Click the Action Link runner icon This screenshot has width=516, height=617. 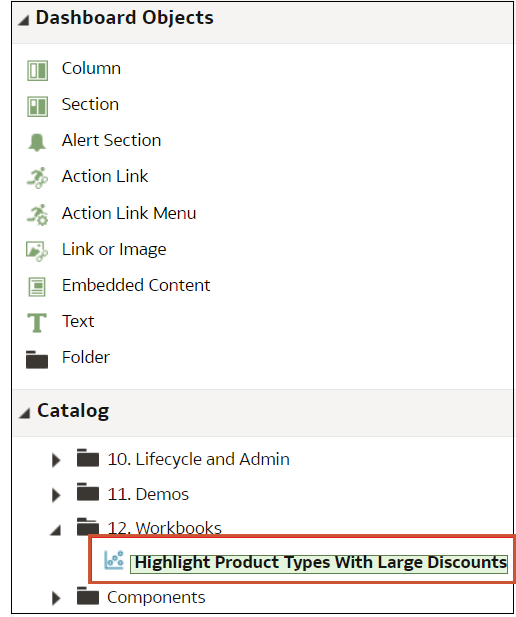coord(37,177)
